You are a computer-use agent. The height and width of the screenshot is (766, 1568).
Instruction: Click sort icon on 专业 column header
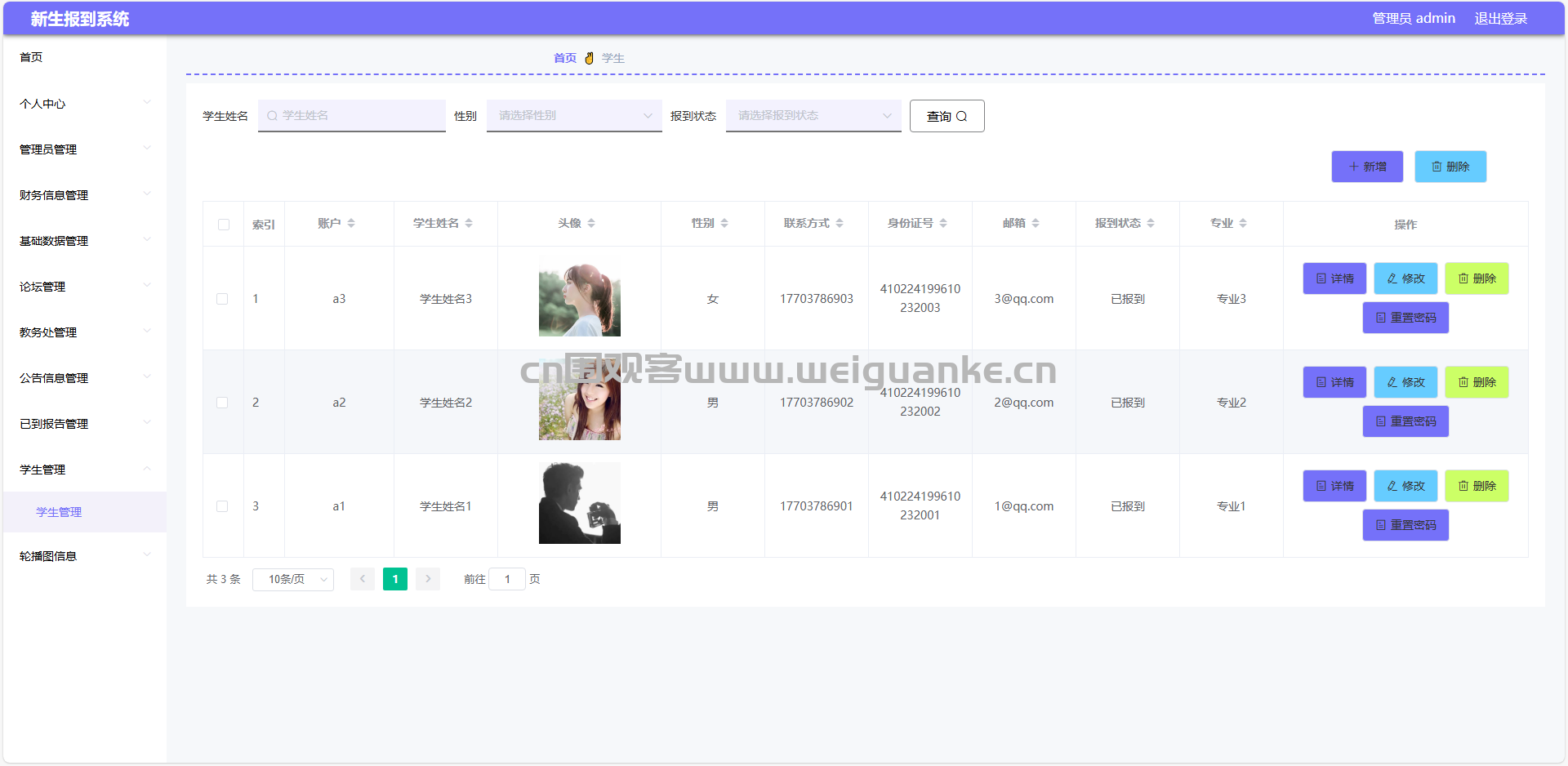[1243, 223]
